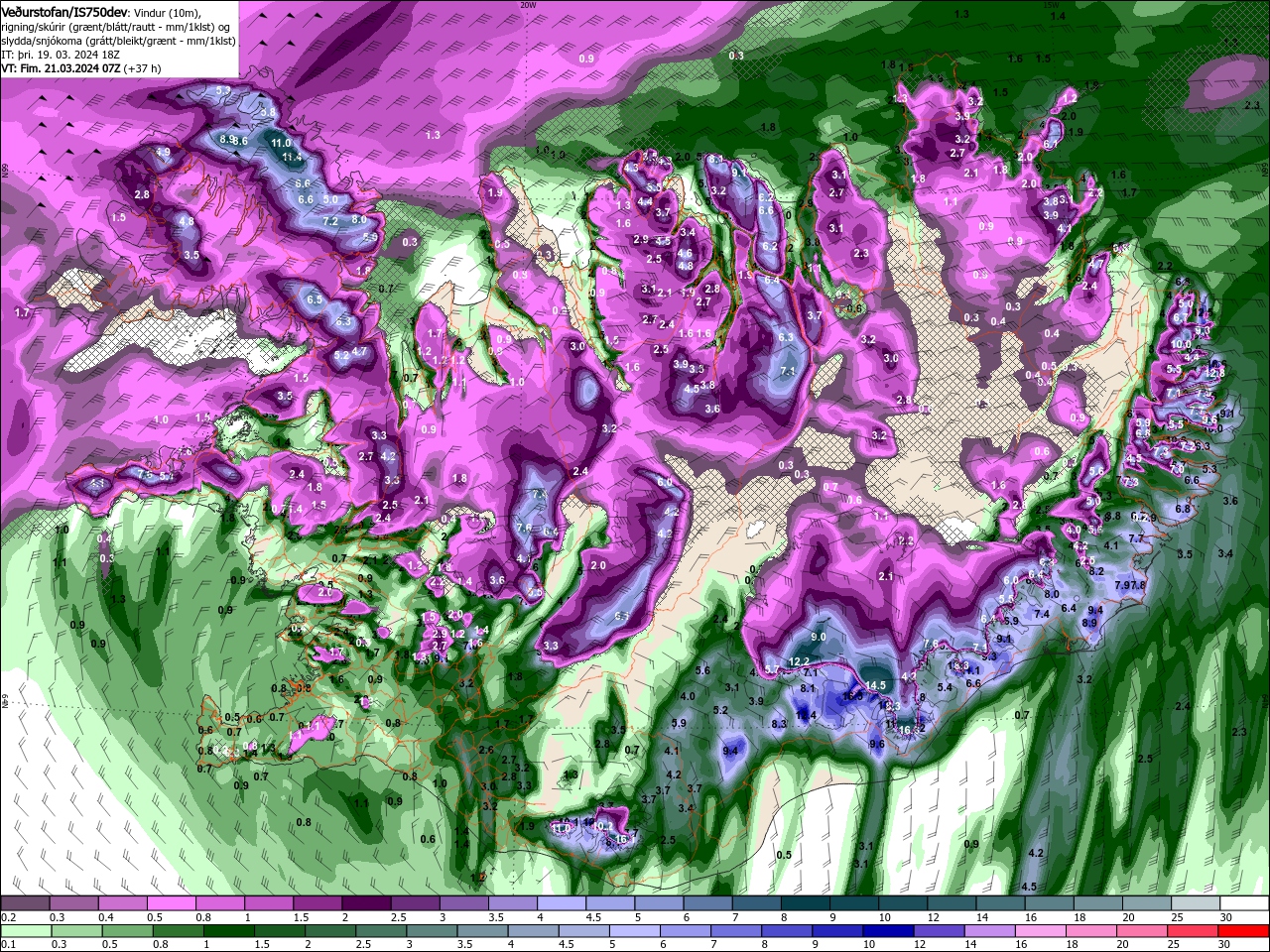Click the '11.0' precipitation value on the map
The width and height of the screenshot is (1270, 952).
pyautogui.click(x=282, y=143)
